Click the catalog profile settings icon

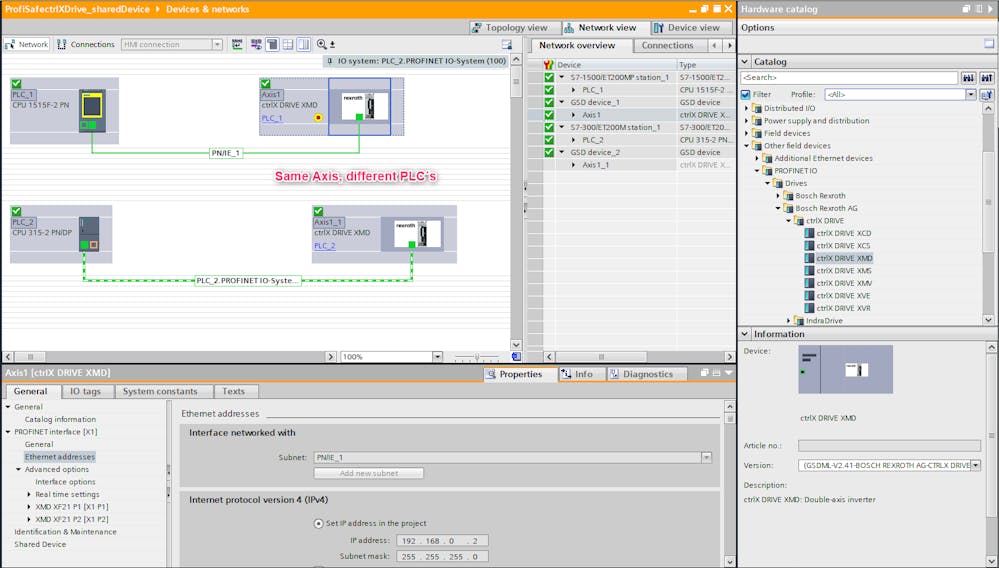986,95
